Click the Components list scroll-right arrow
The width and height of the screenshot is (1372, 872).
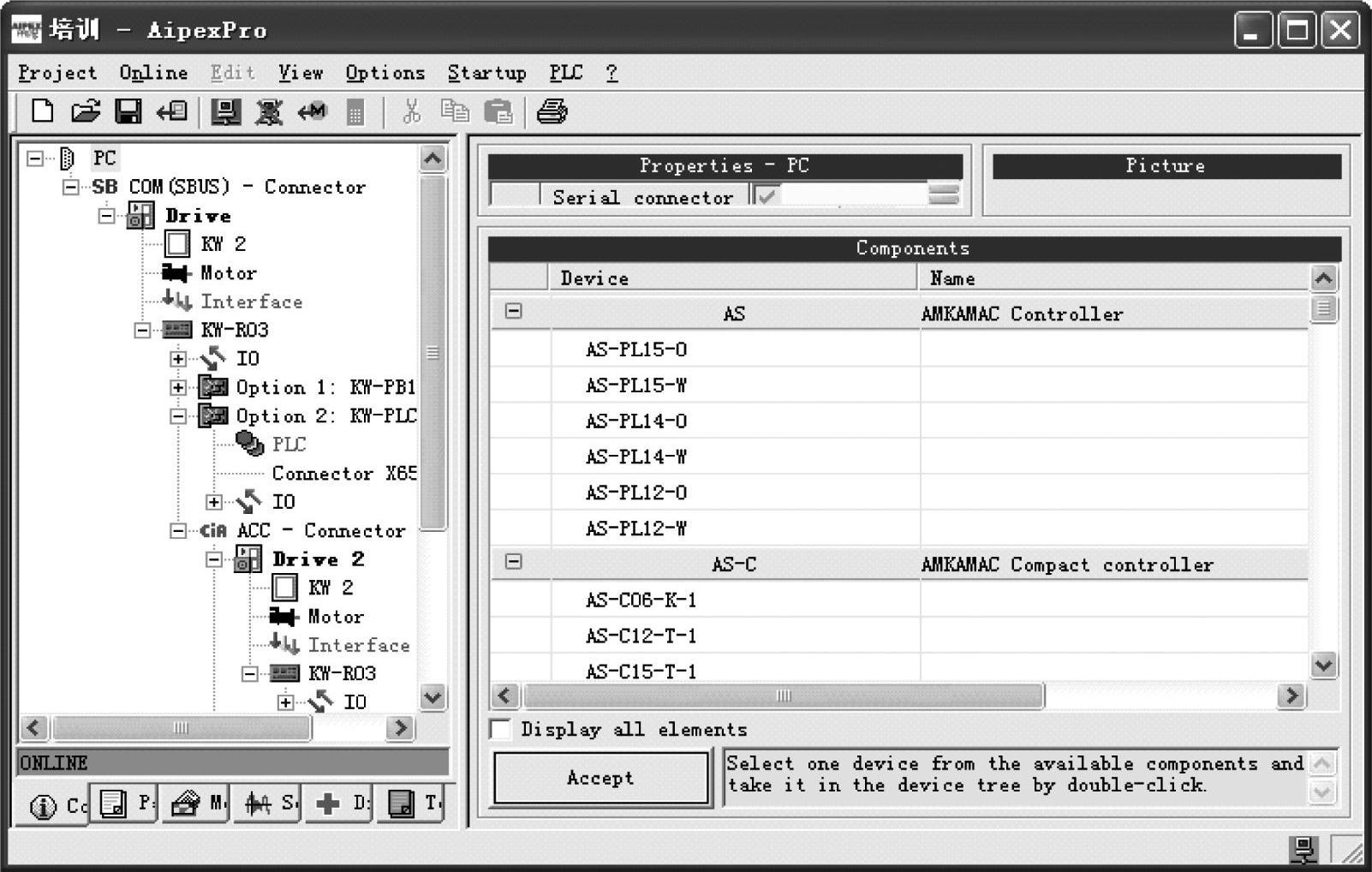pos(1291,696)
